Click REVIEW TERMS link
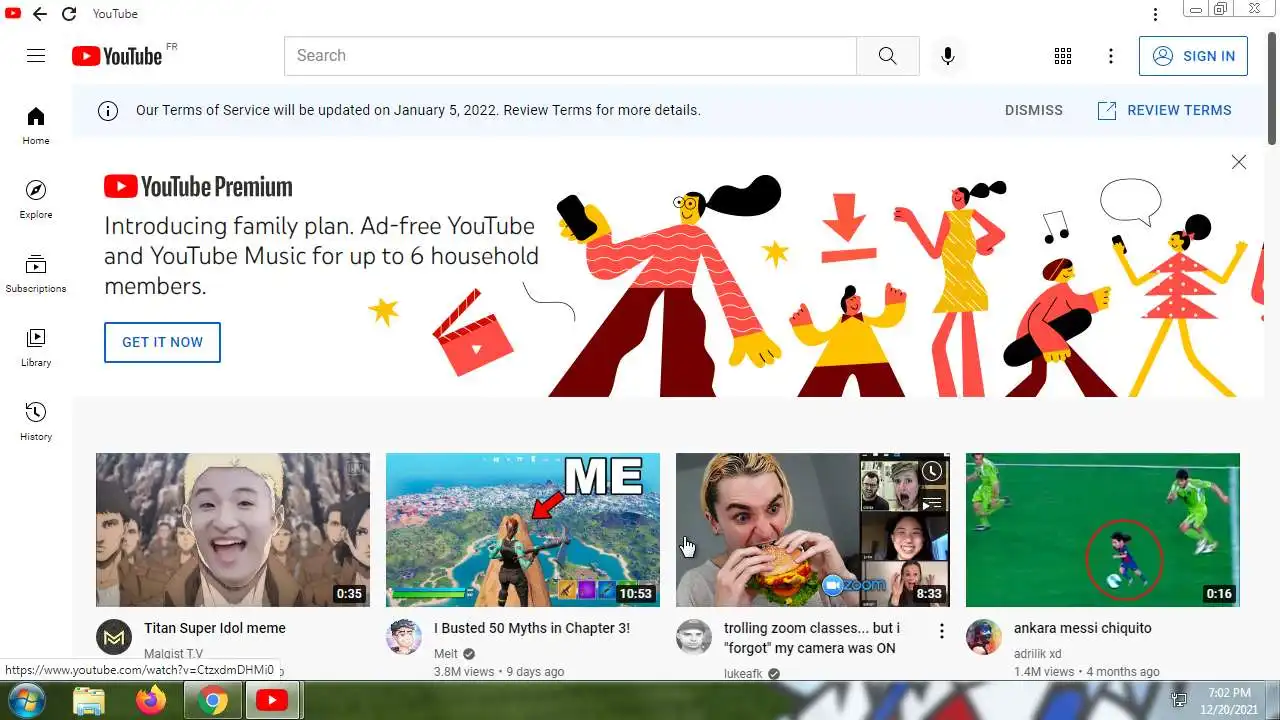Image resolution: width=1280 pixels, height=720 pixels. click(1165, 110)
